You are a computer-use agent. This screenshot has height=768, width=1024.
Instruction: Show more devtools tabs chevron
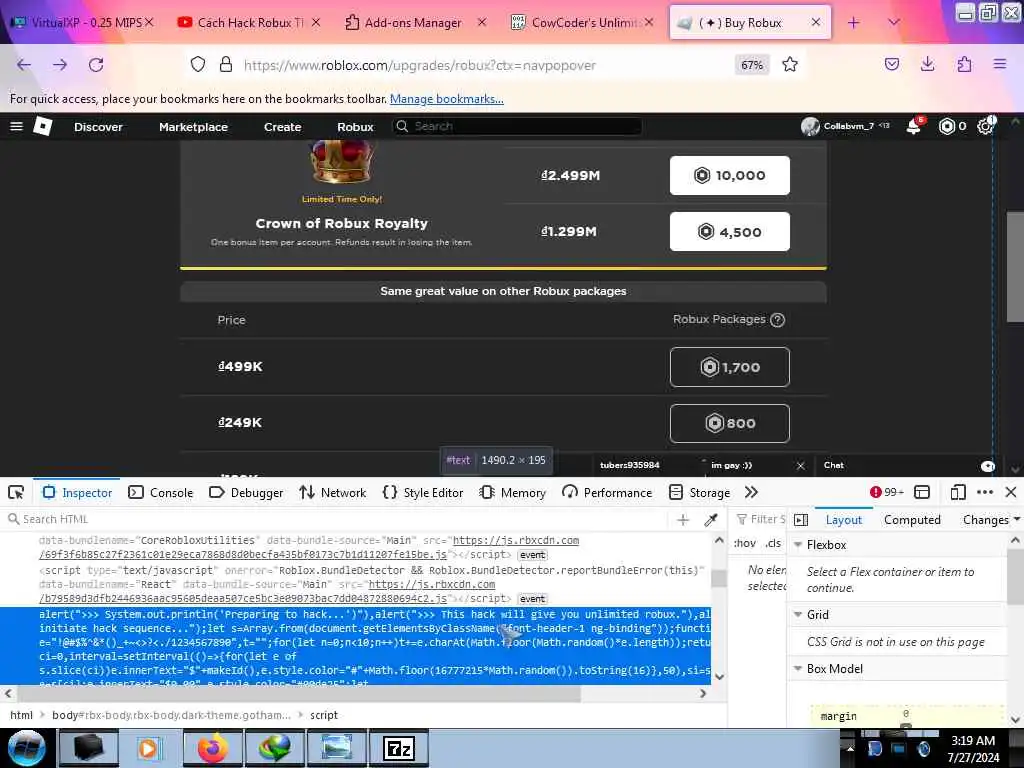[x=751, y=492]
